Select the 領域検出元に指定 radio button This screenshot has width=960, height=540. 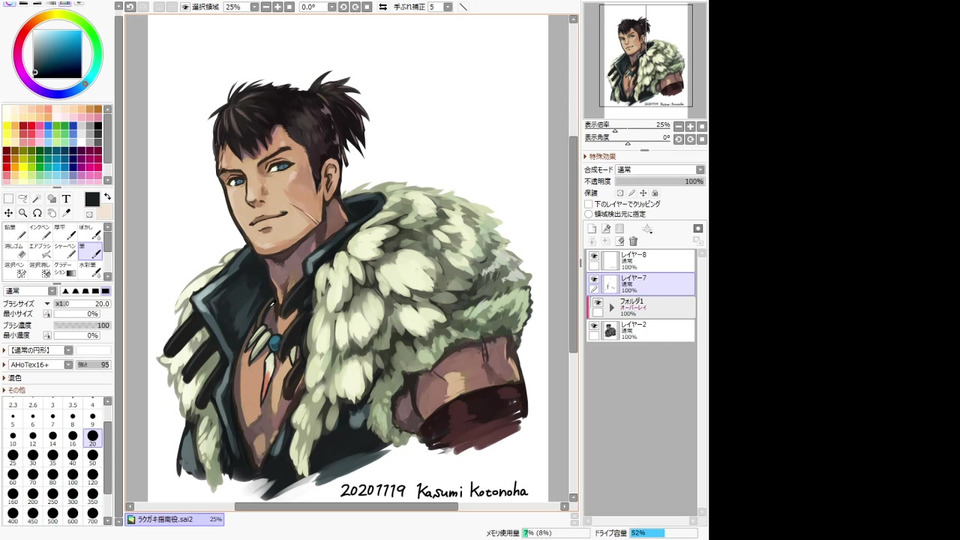589,214
